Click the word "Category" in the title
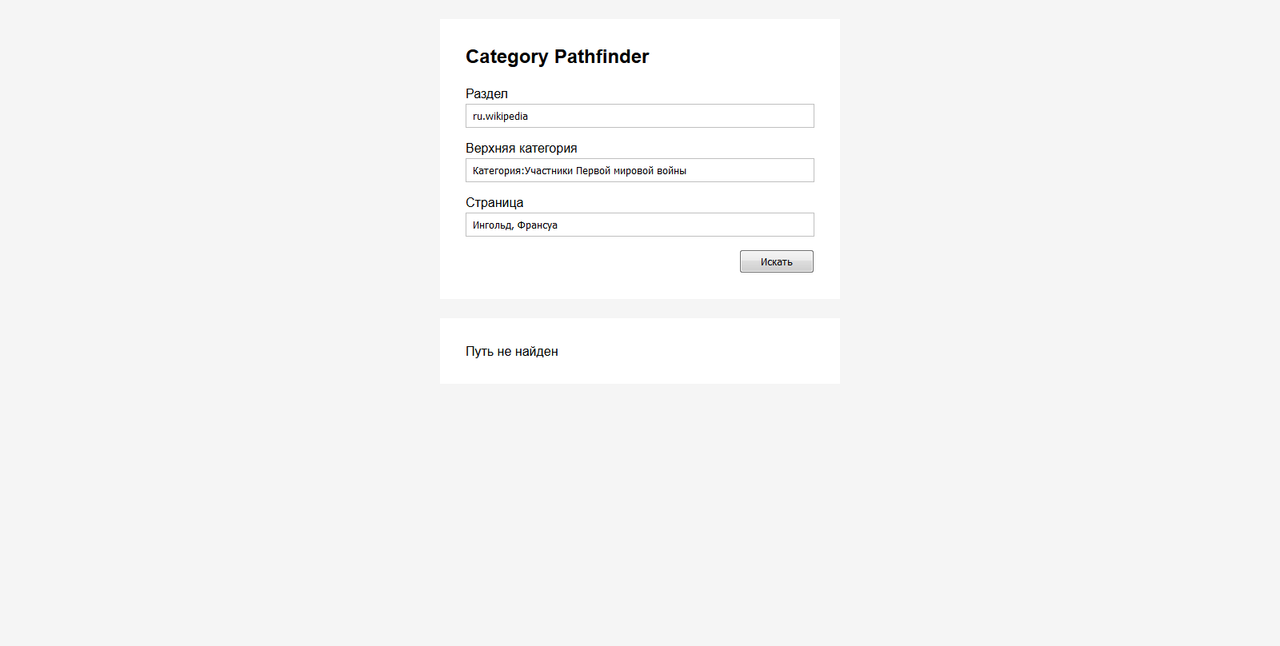This screenshot has height=646, width=1280. point(507,57)
